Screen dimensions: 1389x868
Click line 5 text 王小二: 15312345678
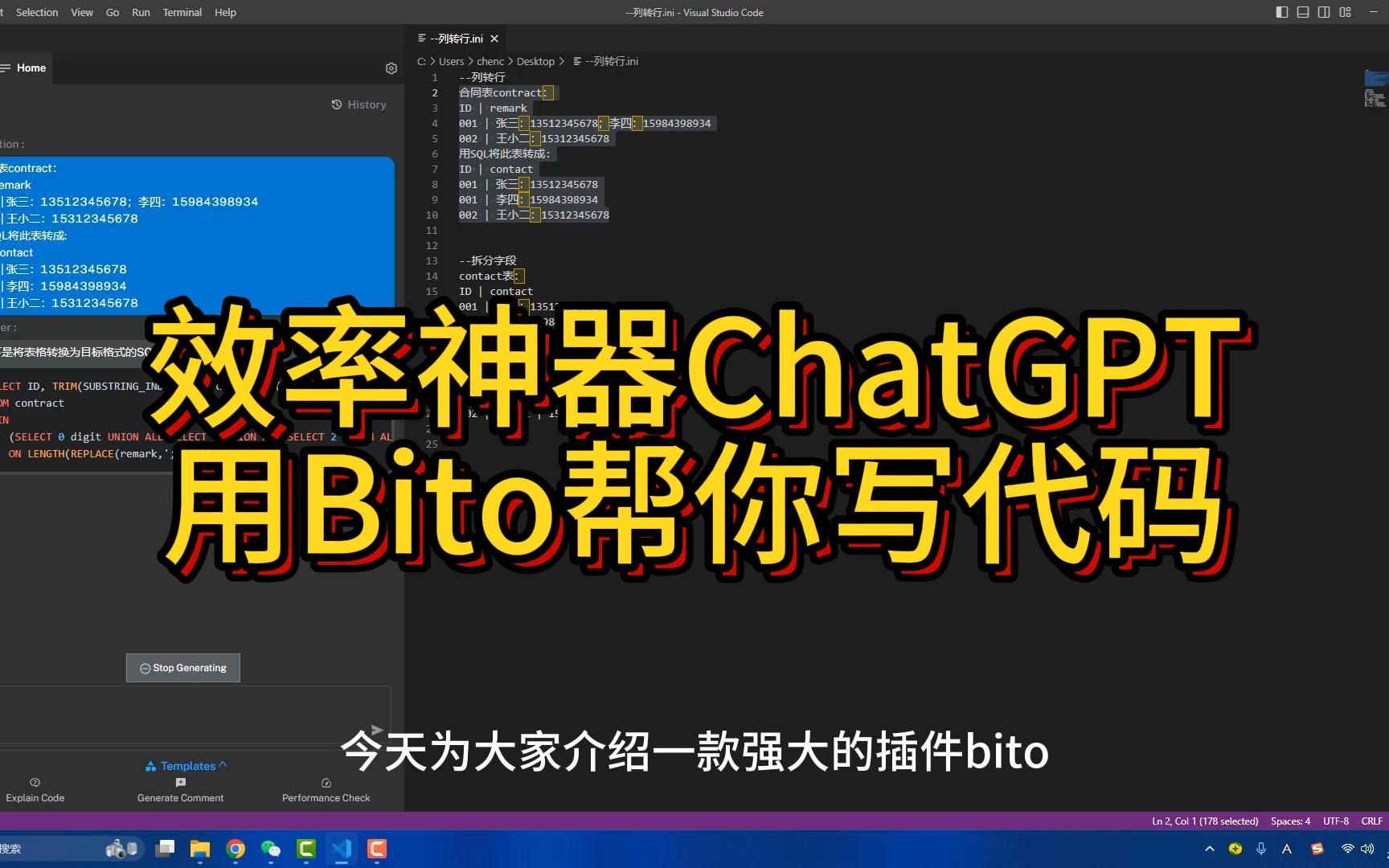(552, 138)
